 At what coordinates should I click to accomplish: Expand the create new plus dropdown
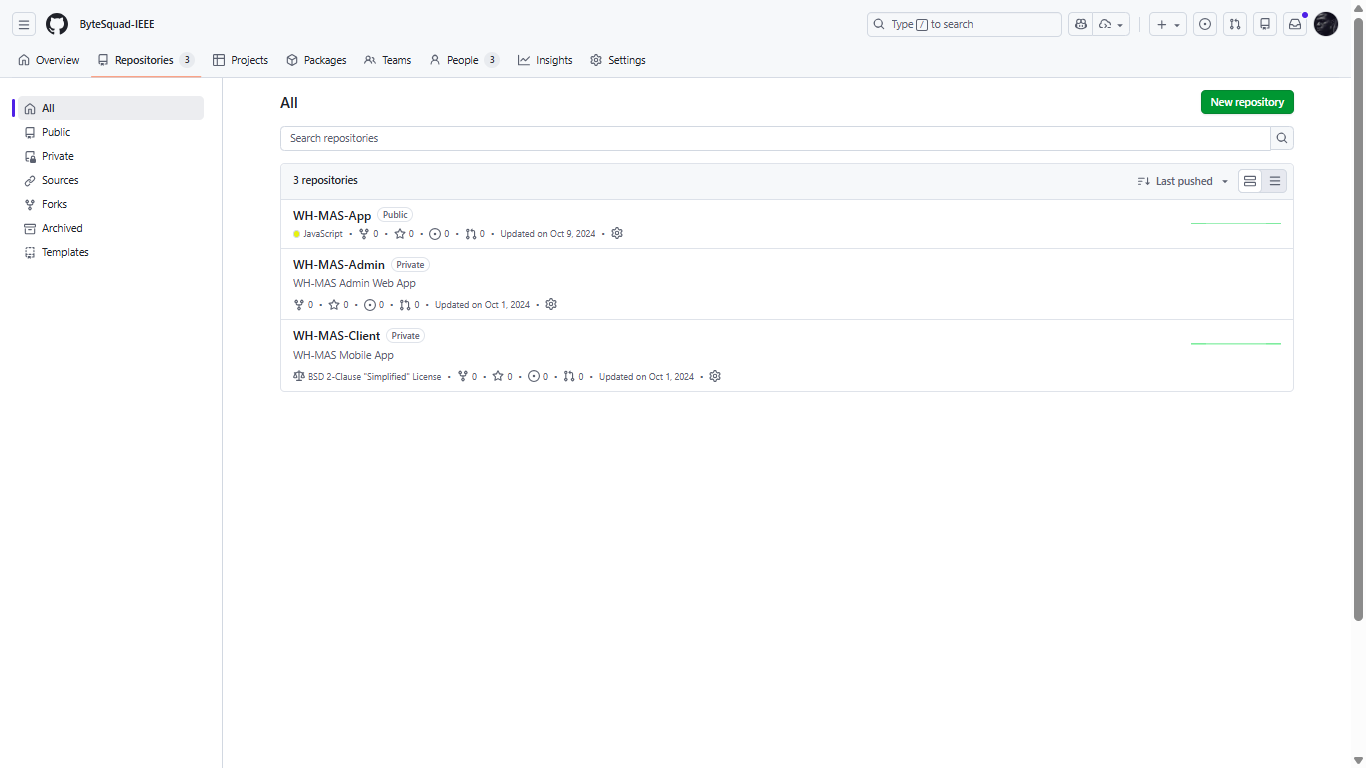click(1167, 24)
